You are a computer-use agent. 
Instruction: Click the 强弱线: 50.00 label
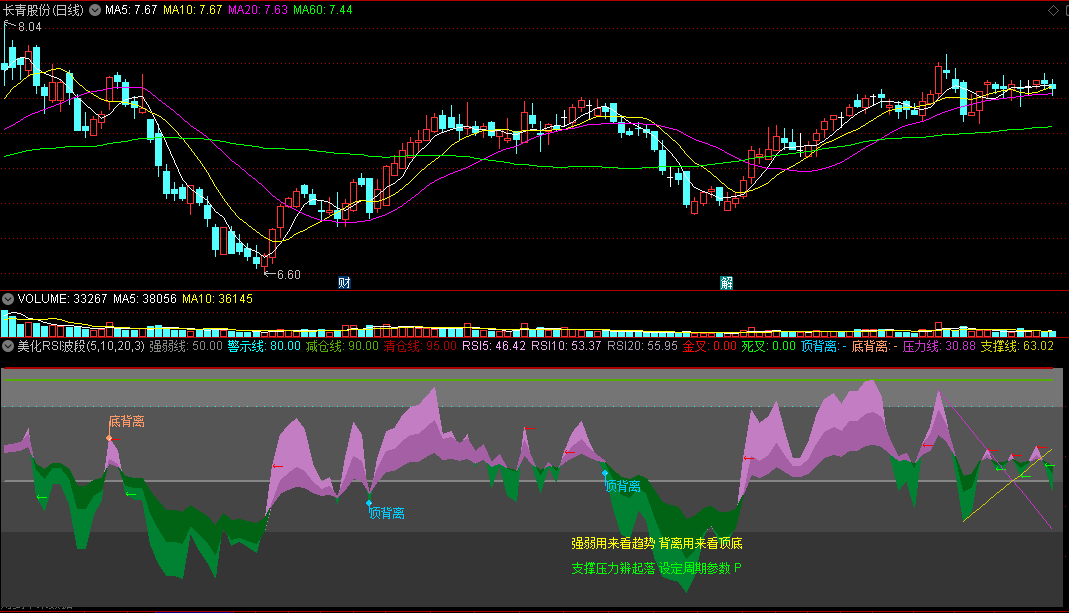(186, 346)
